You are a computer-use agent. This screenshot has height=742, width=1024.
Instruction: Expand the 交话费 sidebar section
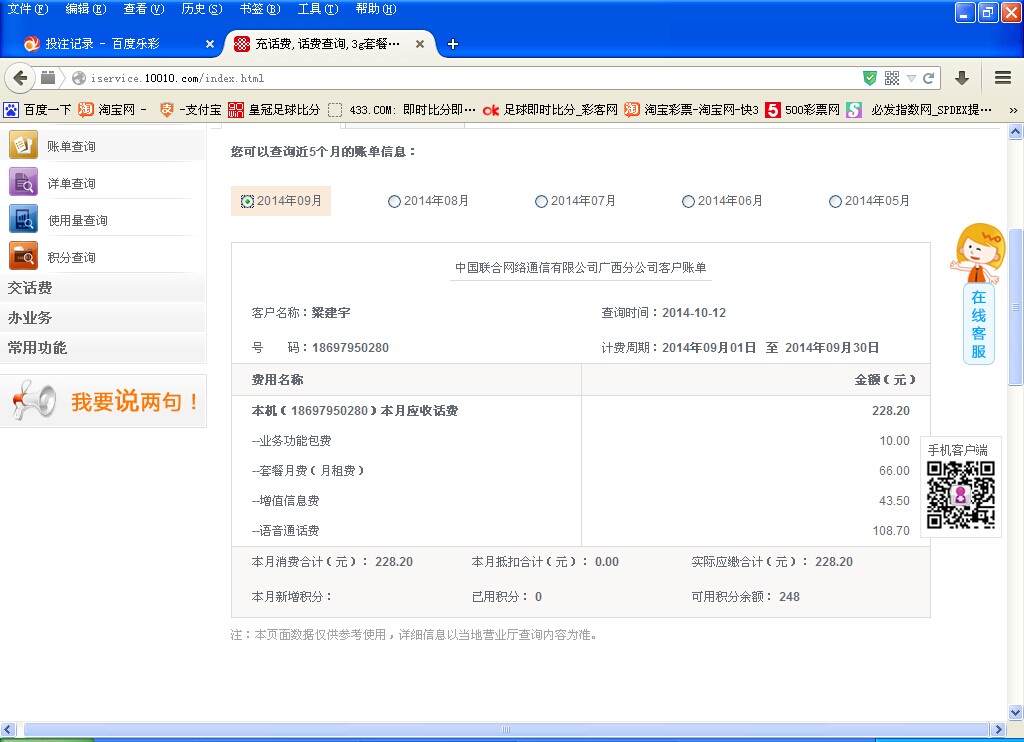point(30,288)
